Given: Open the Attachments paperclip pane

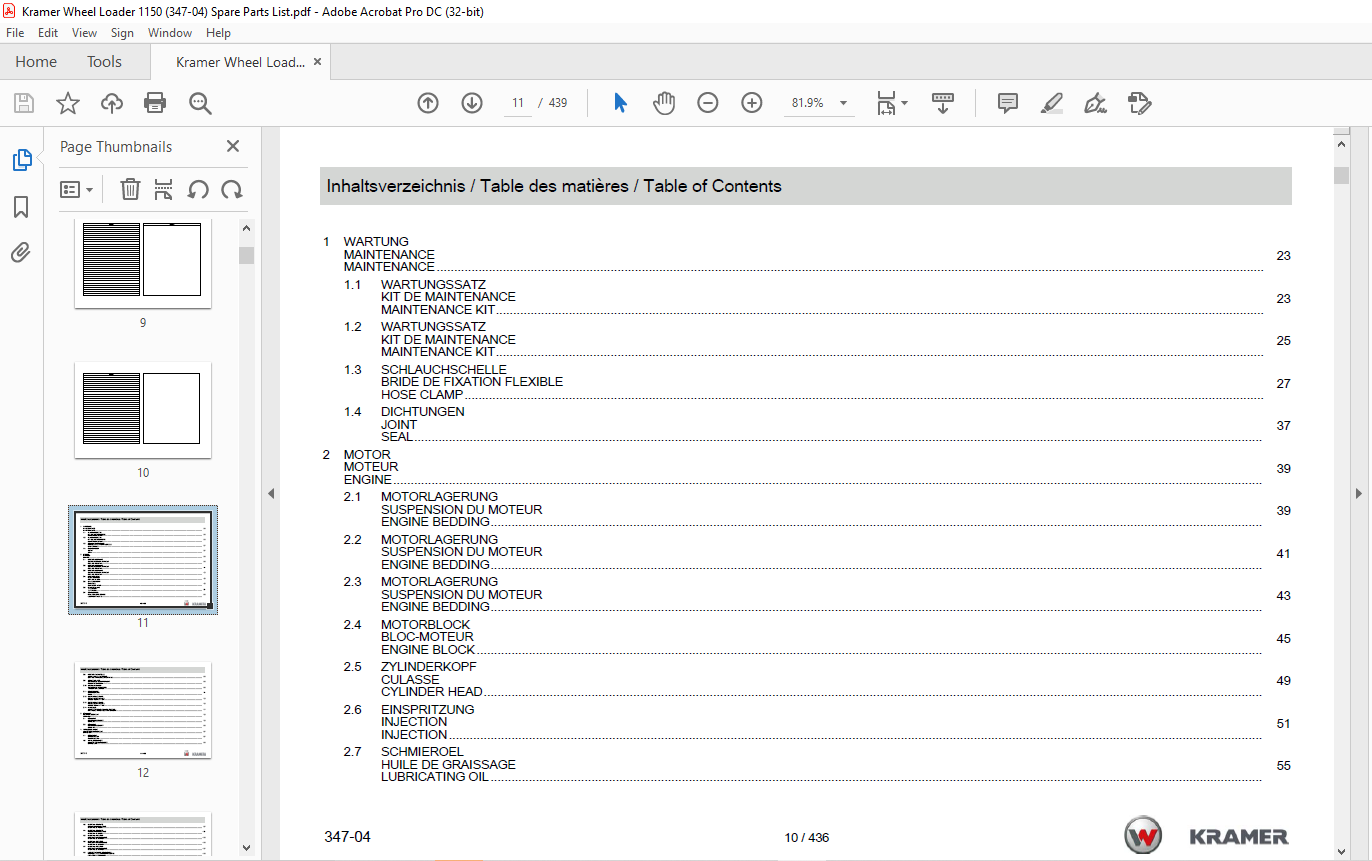Looking at the screenshot, I should [x=21, y=253].
